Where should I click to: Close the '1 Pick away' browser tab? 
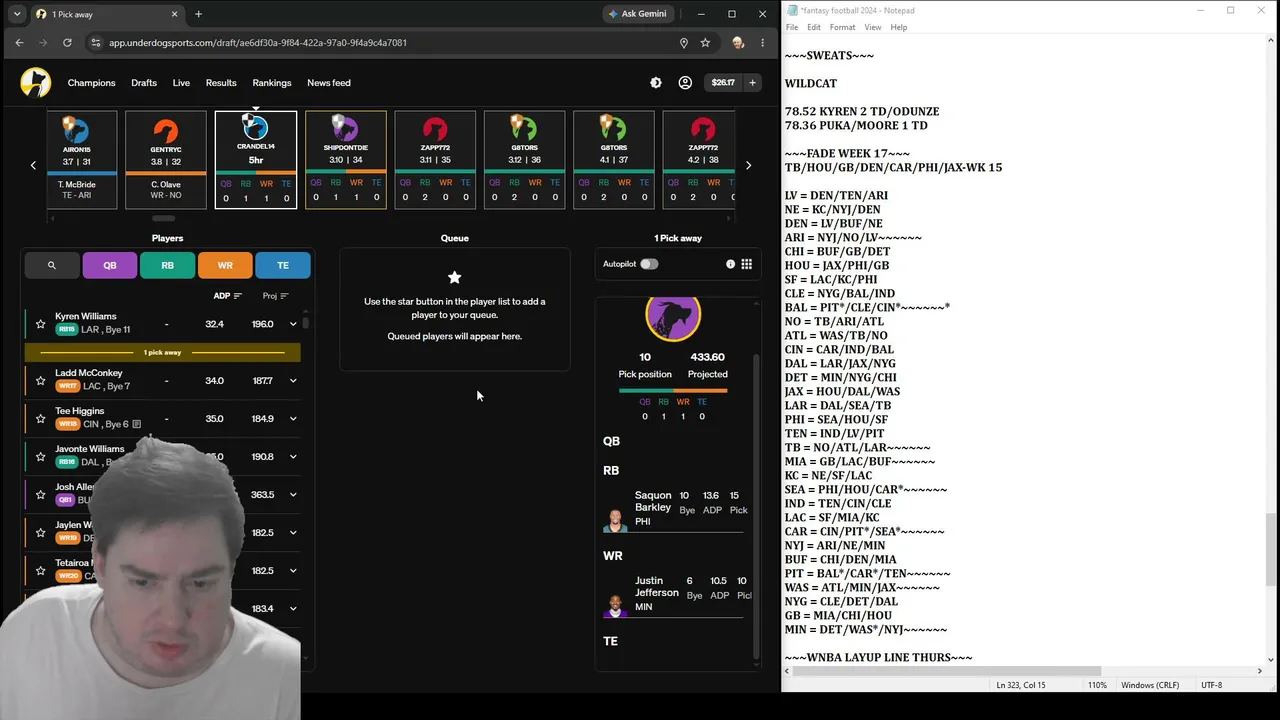pyautogui.click(x=175, y=14)
